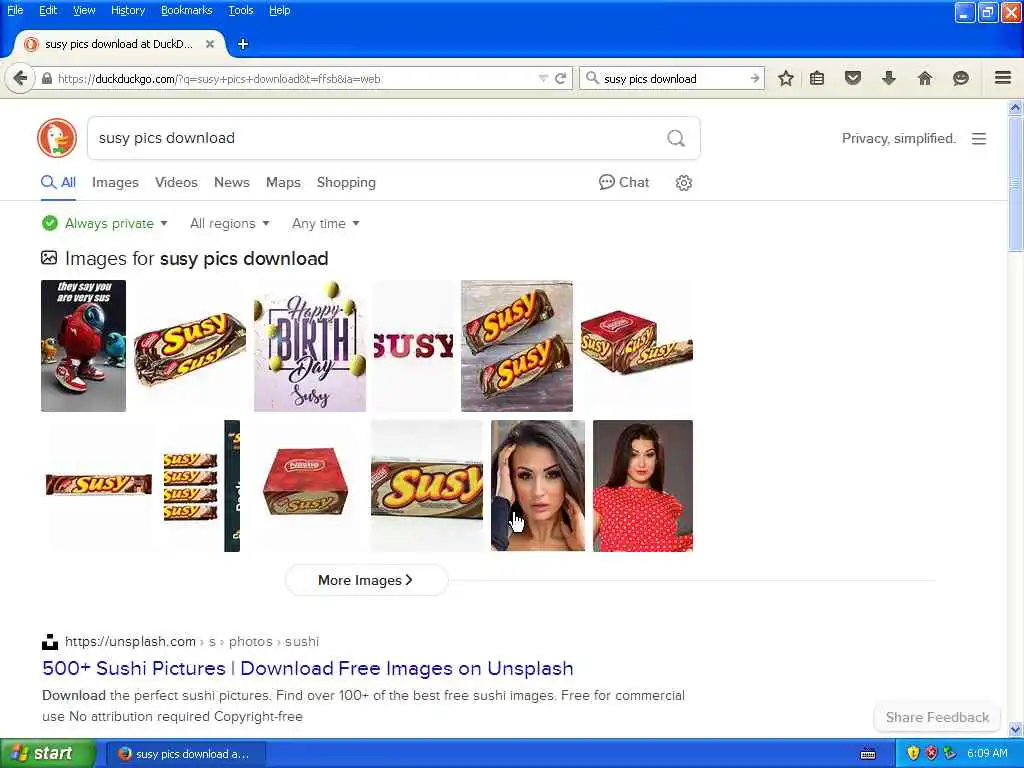Screen dimensions: 1024x768
Task: Show bookmarks list icon in toolbar
Action: tap(817, 78)
